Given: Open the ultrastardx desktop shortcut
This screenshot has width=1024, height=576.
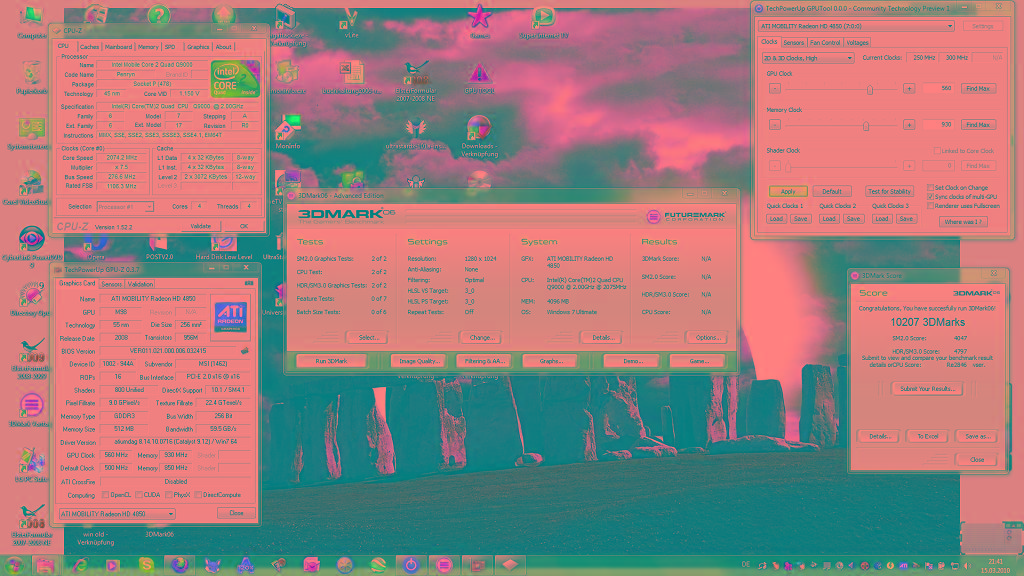Looking at the screenshot, I should coord(415,134).
